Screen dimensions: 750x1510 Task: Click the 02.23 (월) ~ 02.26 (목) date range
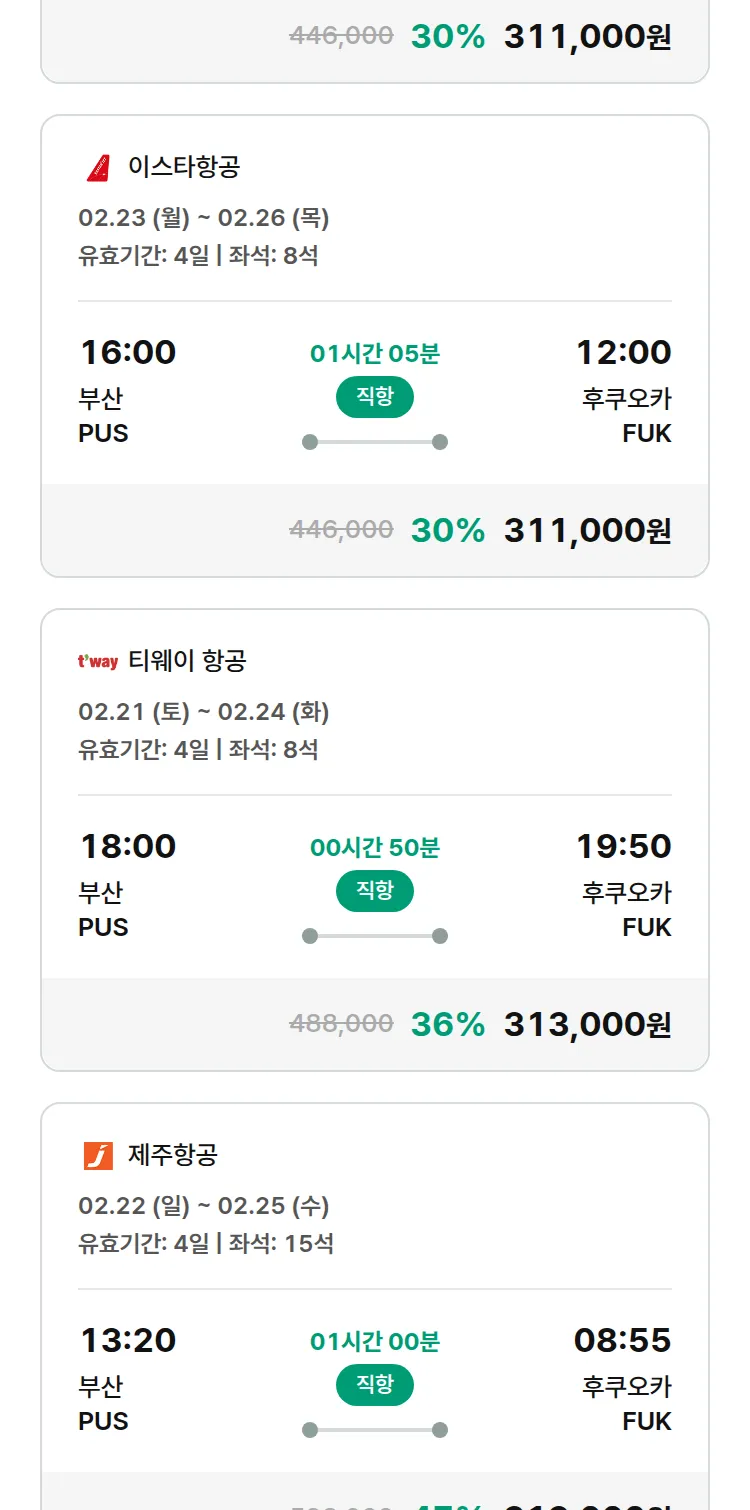[204, 218]
